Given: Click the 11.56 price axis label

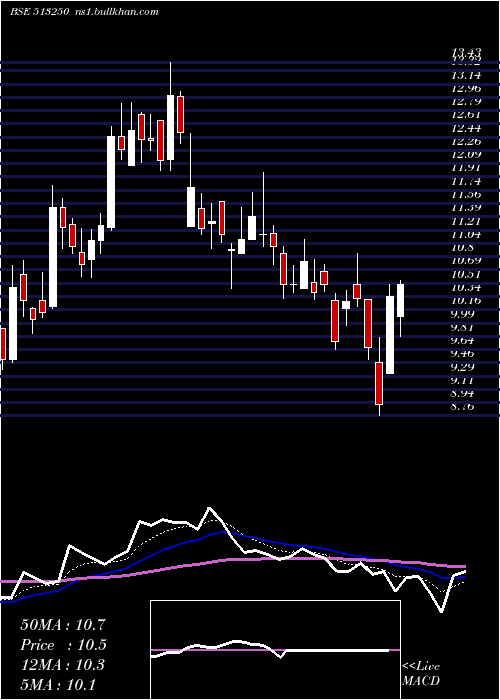Looking at the screenshot, I should click(466, 195).
